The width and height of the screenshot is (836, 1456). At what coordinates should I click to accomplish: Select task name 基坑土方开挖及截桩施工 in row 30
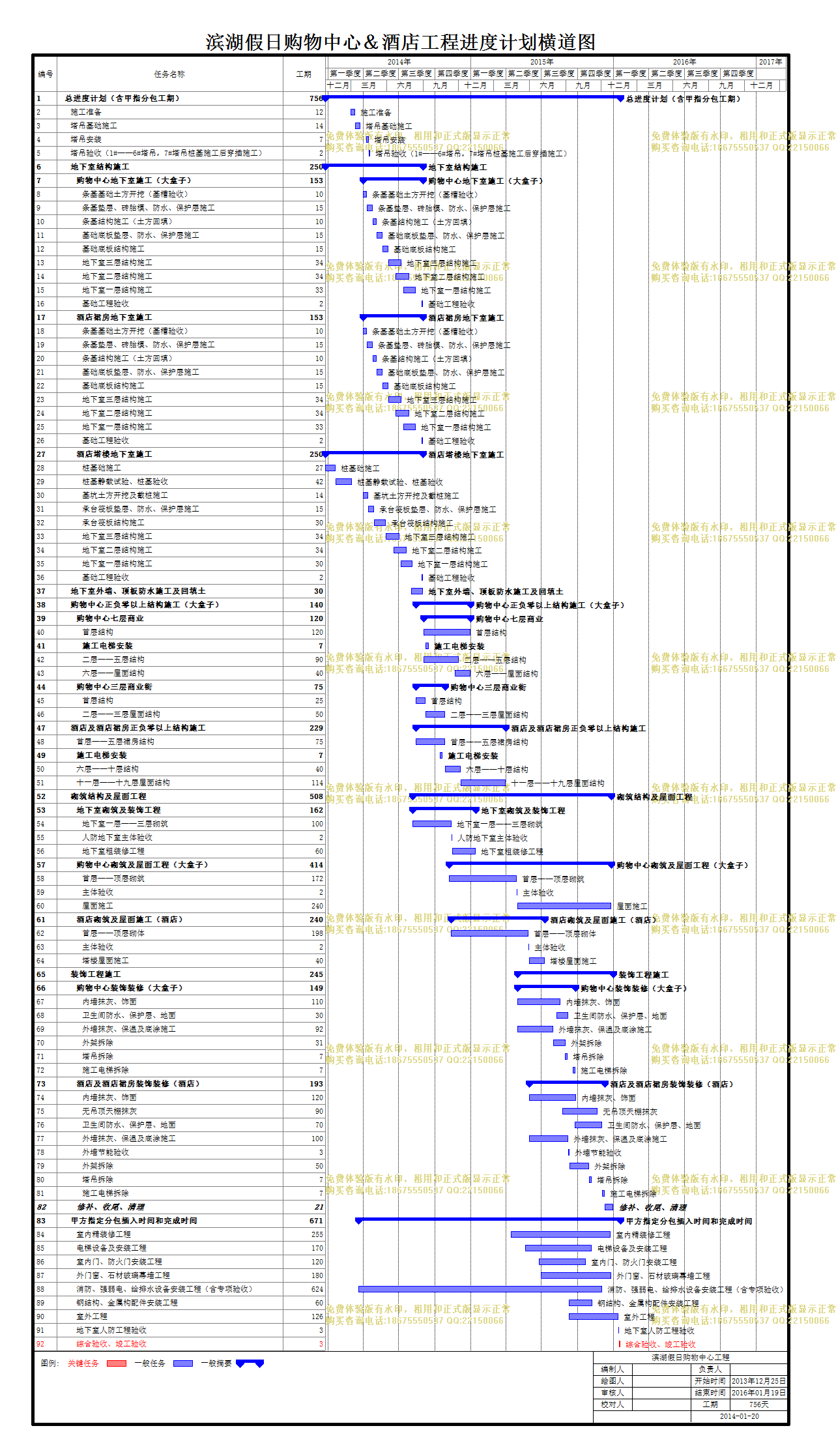click(124, 495)
